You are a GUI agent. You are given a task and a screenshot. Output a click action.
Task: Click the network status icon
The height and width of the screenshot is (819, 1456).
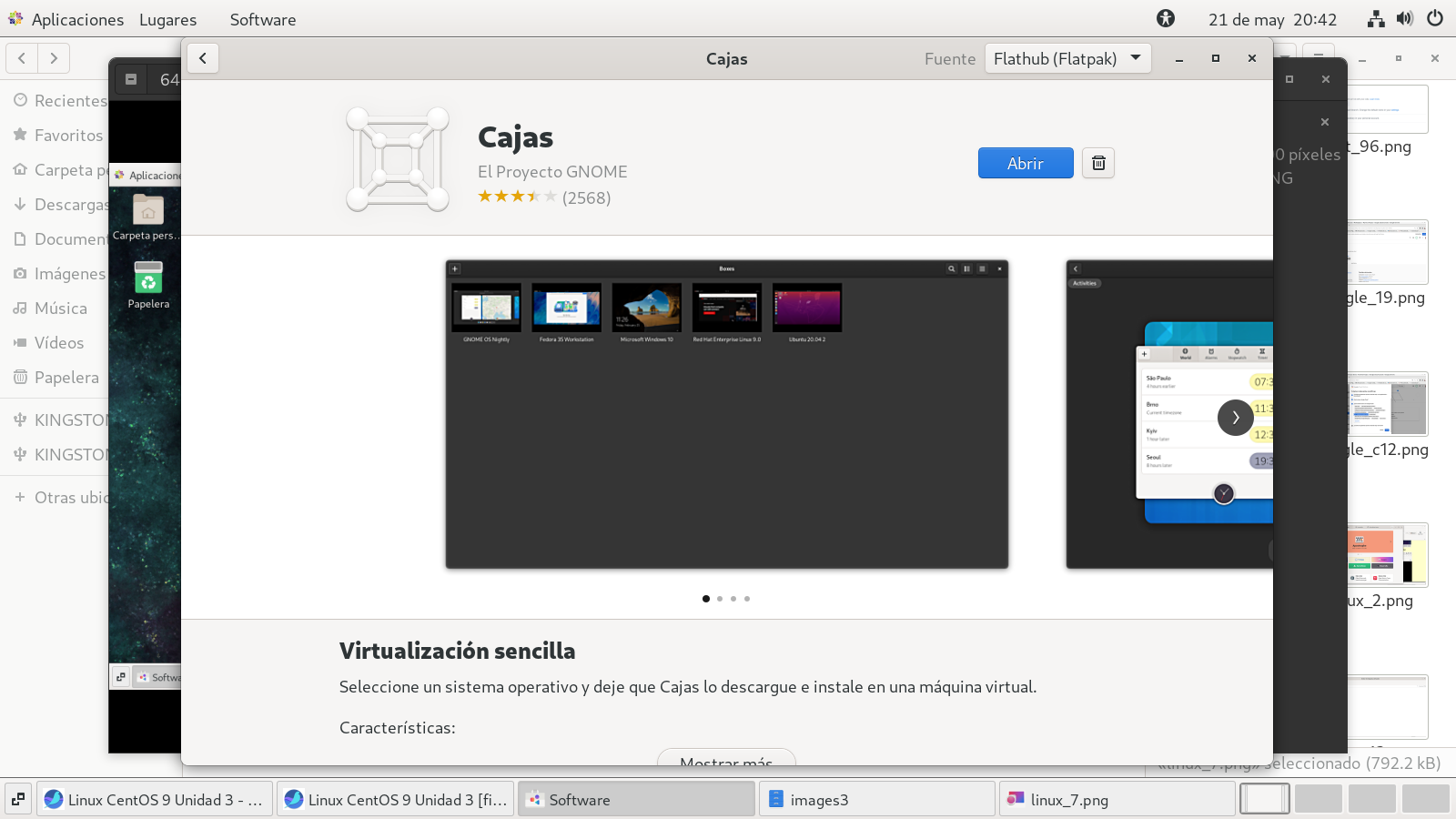point(1376,19)
